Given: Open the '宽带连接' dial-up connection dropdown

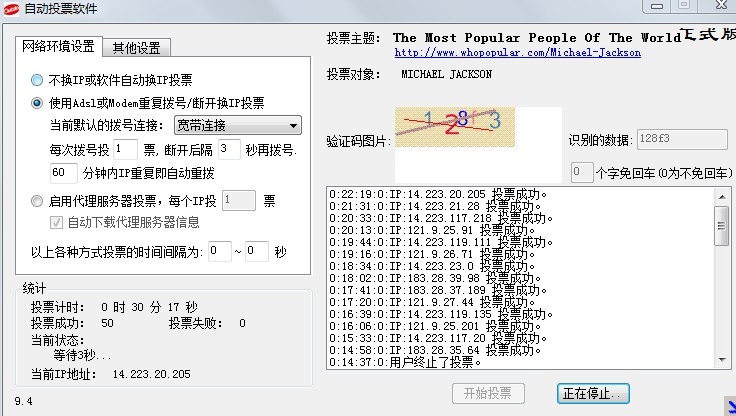Looking at the screenshot, I should coord(237,125).
